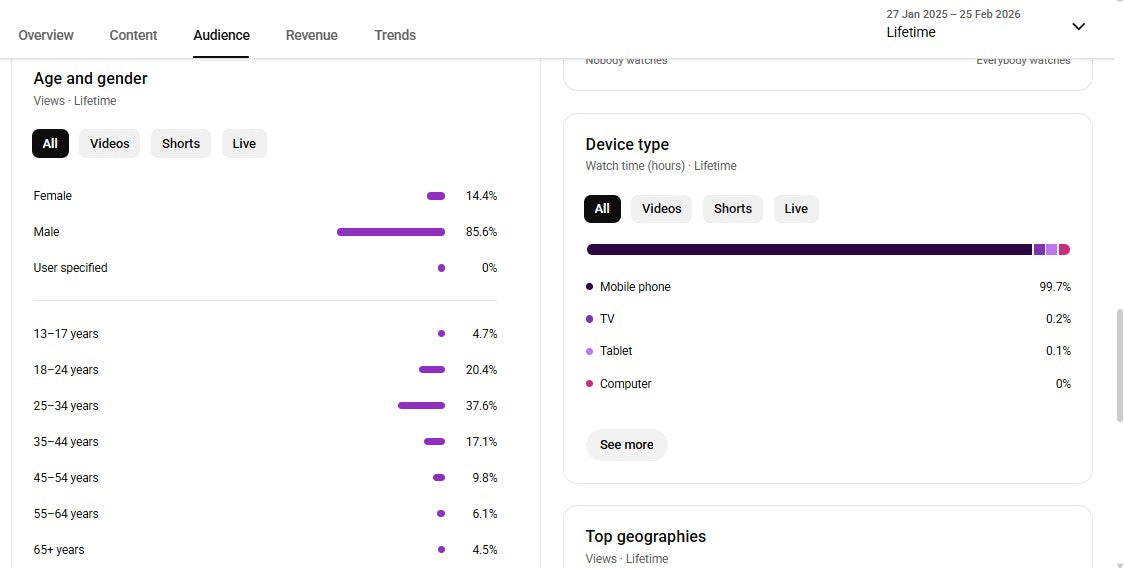Screen dimensions: 1124x568
Task: Click the Tablet legend dot
Action: 590,351
